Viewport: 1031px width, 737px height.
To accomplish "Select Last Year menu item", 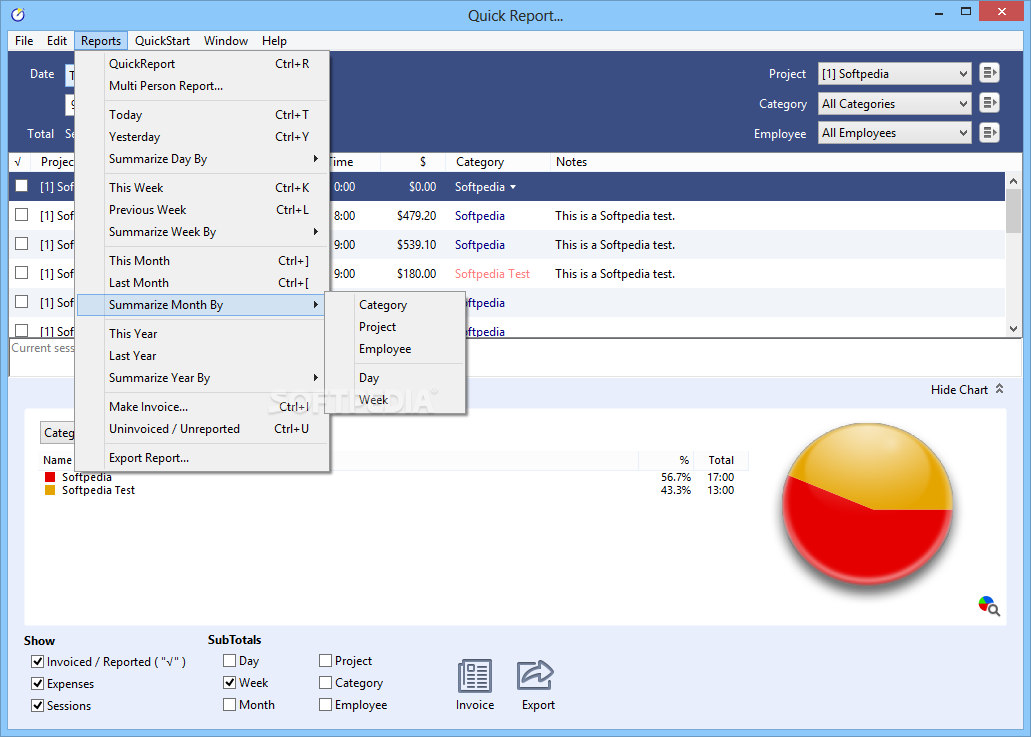I will click(x=203, y=356).
